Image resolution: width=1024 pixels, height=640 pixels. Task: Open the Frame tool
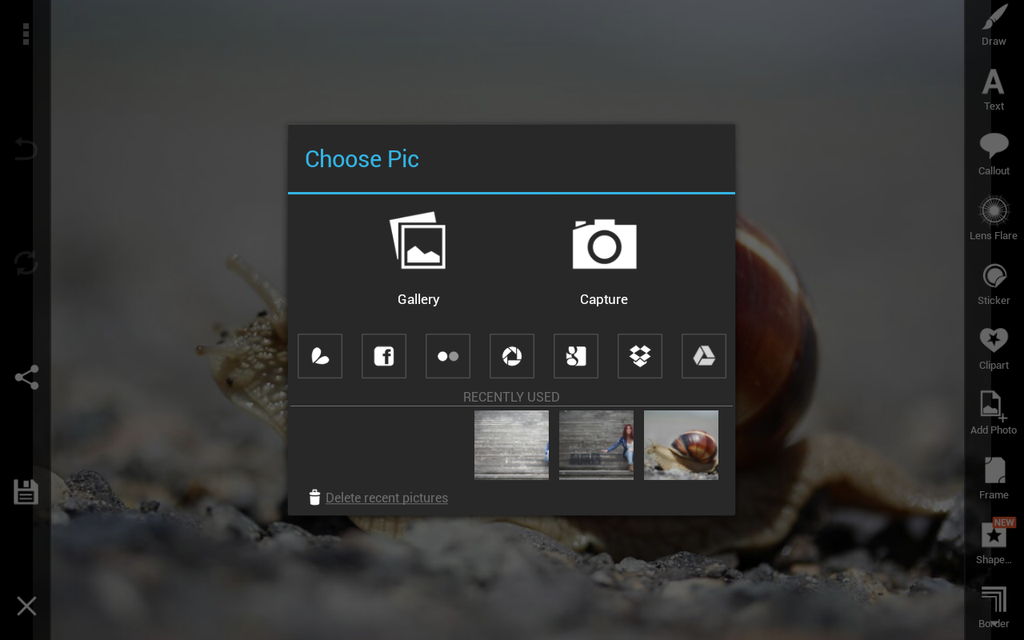pos(994,478)
